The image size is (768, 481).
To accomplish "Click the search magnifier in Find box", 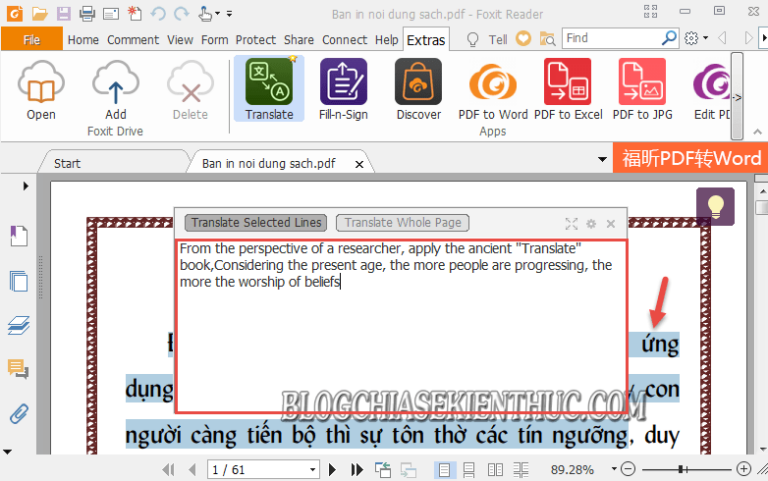I will (x=669, y=38).
